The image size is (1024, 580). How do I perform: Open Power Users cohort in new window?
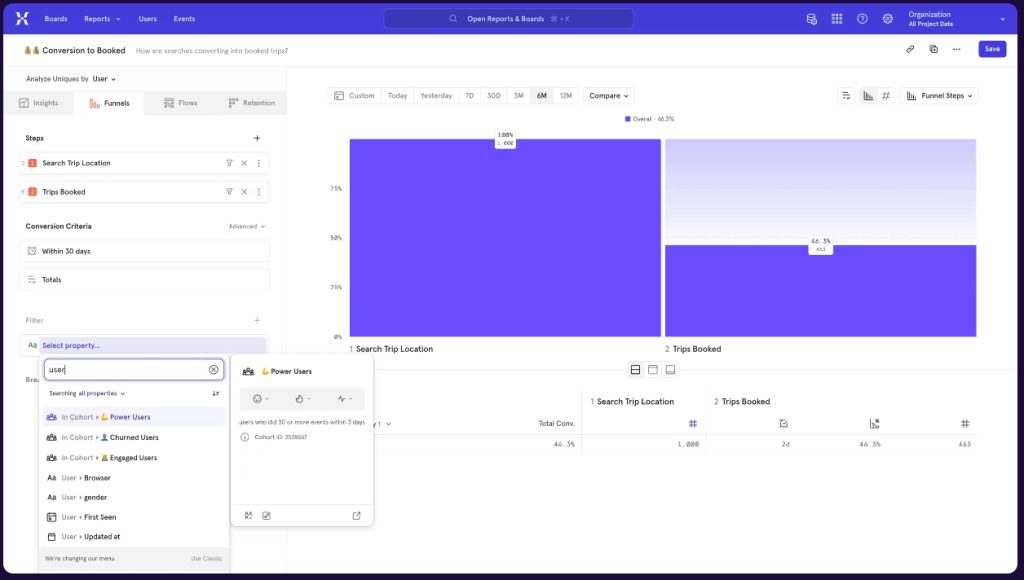[356, 516]
